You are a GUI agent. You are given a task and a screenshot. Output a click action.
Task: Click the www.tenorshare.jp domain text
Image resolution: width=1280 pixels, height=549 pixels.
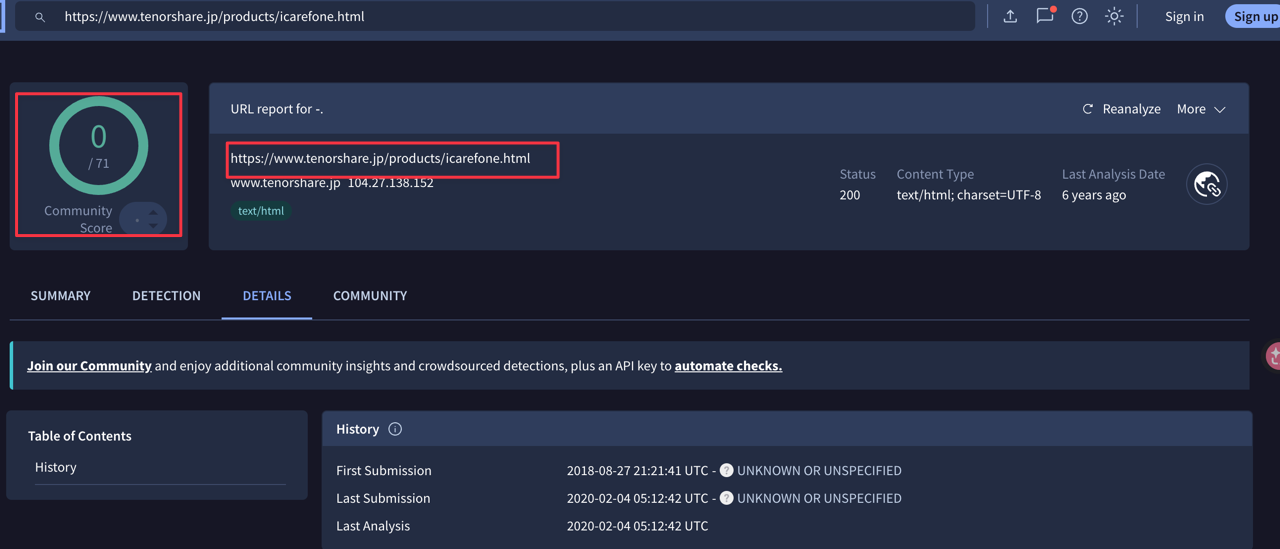click(286, 183)
